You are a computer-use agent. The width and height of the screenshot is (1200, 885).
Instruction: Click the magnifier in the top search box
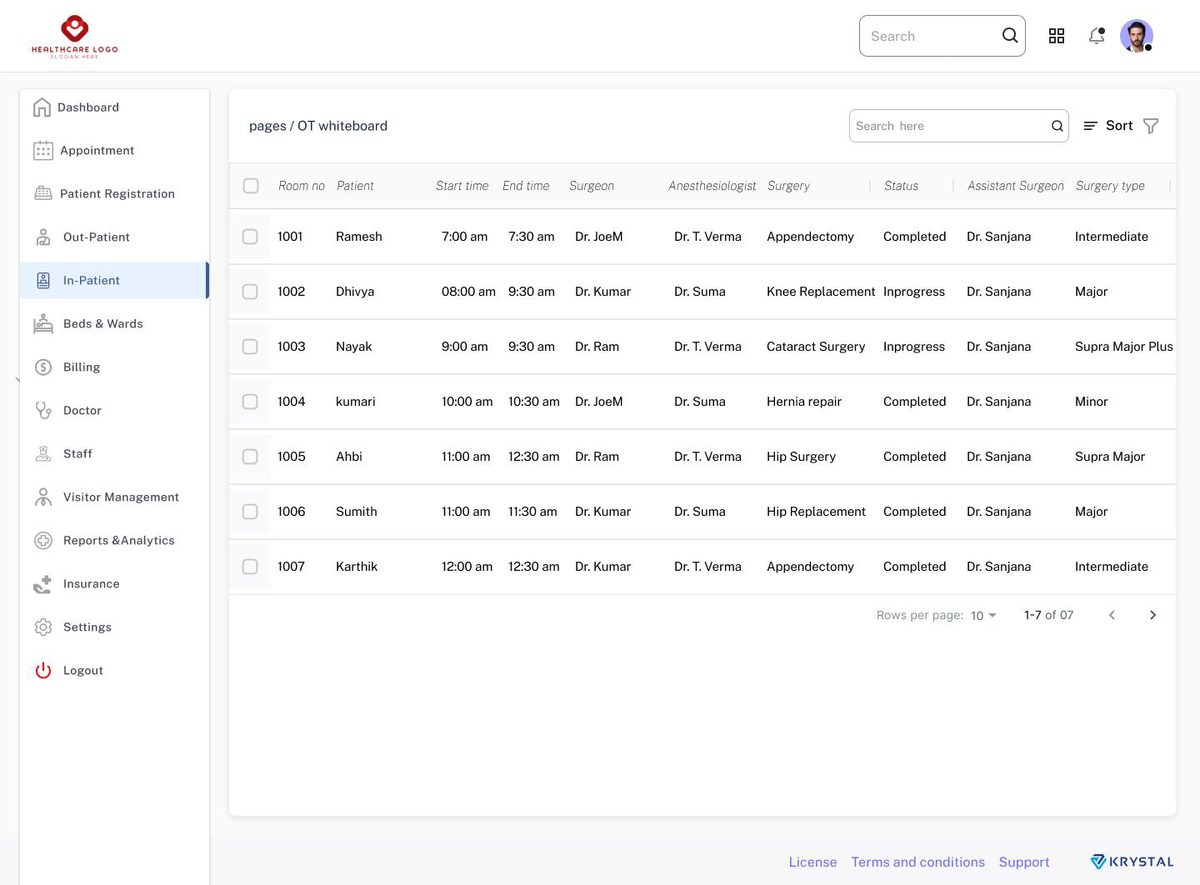1010,36
